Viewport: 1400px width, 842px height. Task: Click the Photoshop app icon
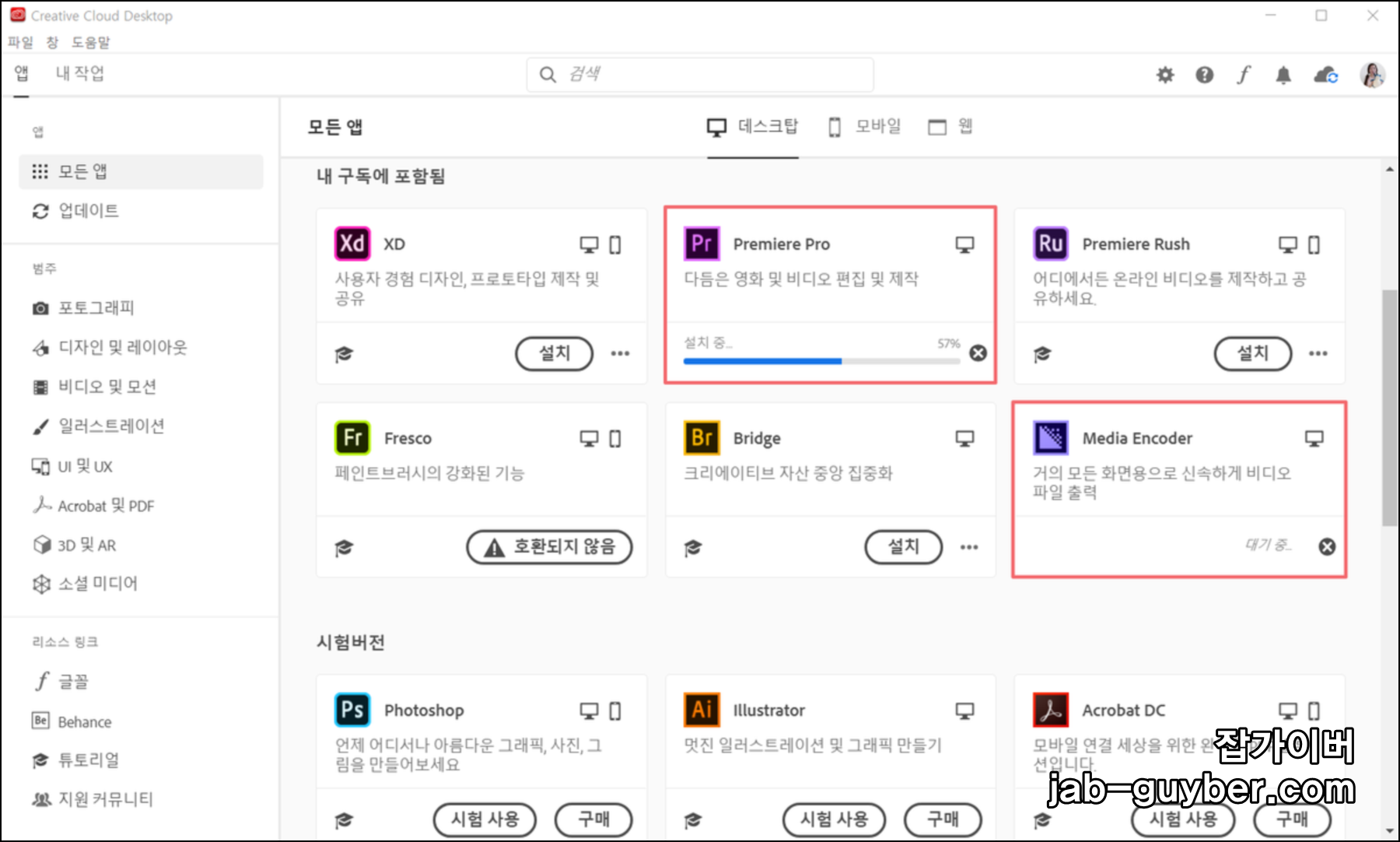click(x=352, y=710)
